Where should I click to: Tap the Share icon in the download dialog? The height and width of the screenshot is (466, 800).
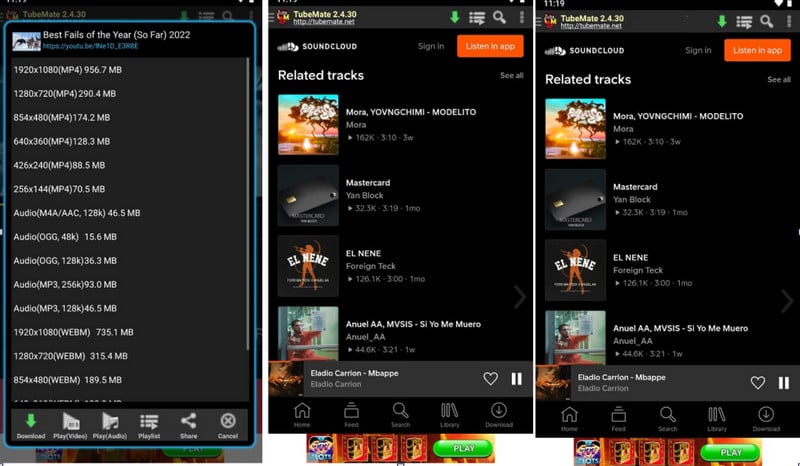[188, 425]
